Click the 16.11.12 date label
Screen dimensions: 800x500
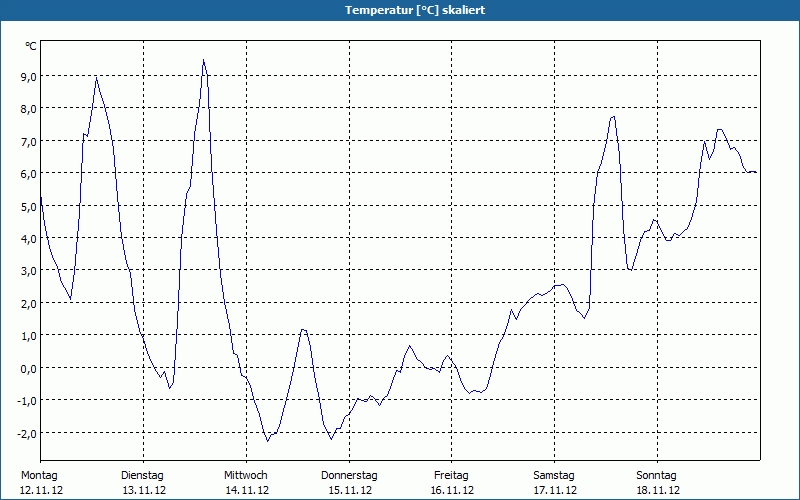coord(452,490)
